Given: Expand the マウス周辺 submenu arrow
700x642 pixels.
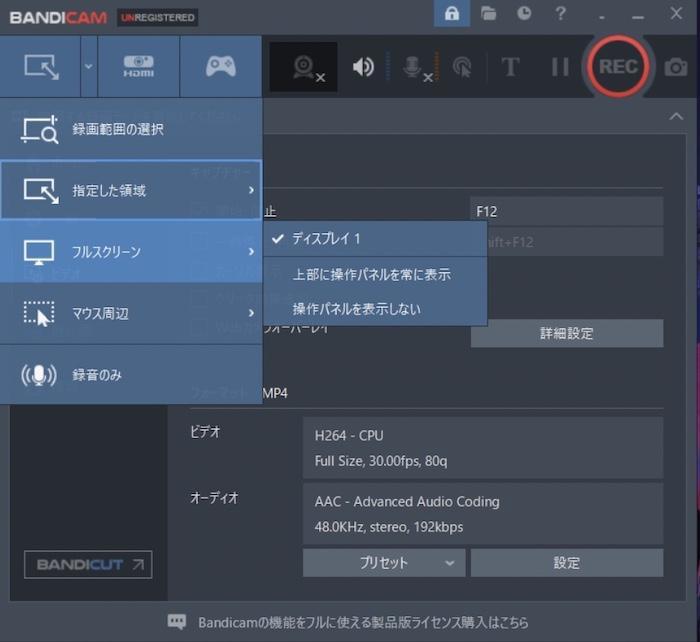Looking at the screenshot, I should 251,313.
